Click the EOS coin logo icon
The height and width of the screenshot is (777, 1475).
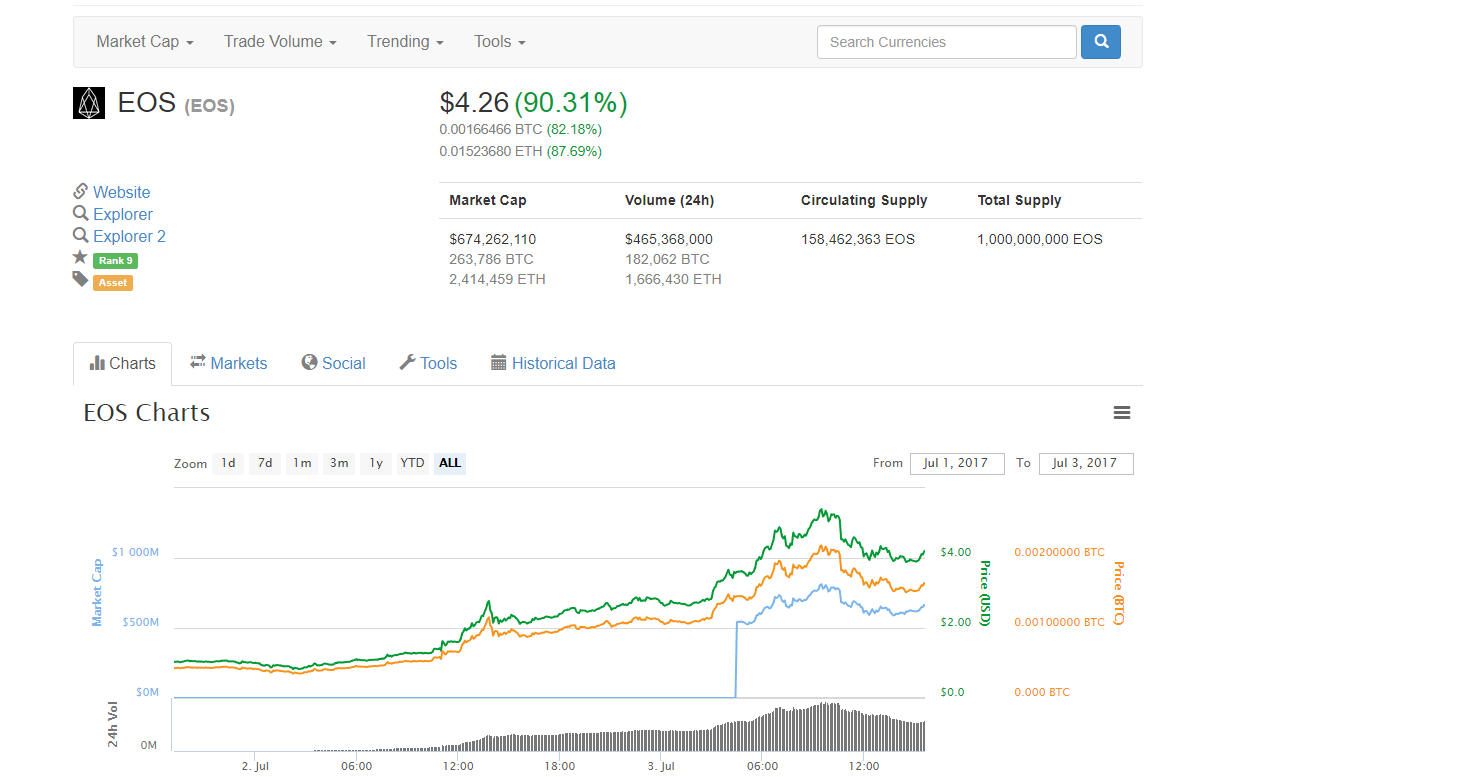pyautogui.click(x=89, y=103)
